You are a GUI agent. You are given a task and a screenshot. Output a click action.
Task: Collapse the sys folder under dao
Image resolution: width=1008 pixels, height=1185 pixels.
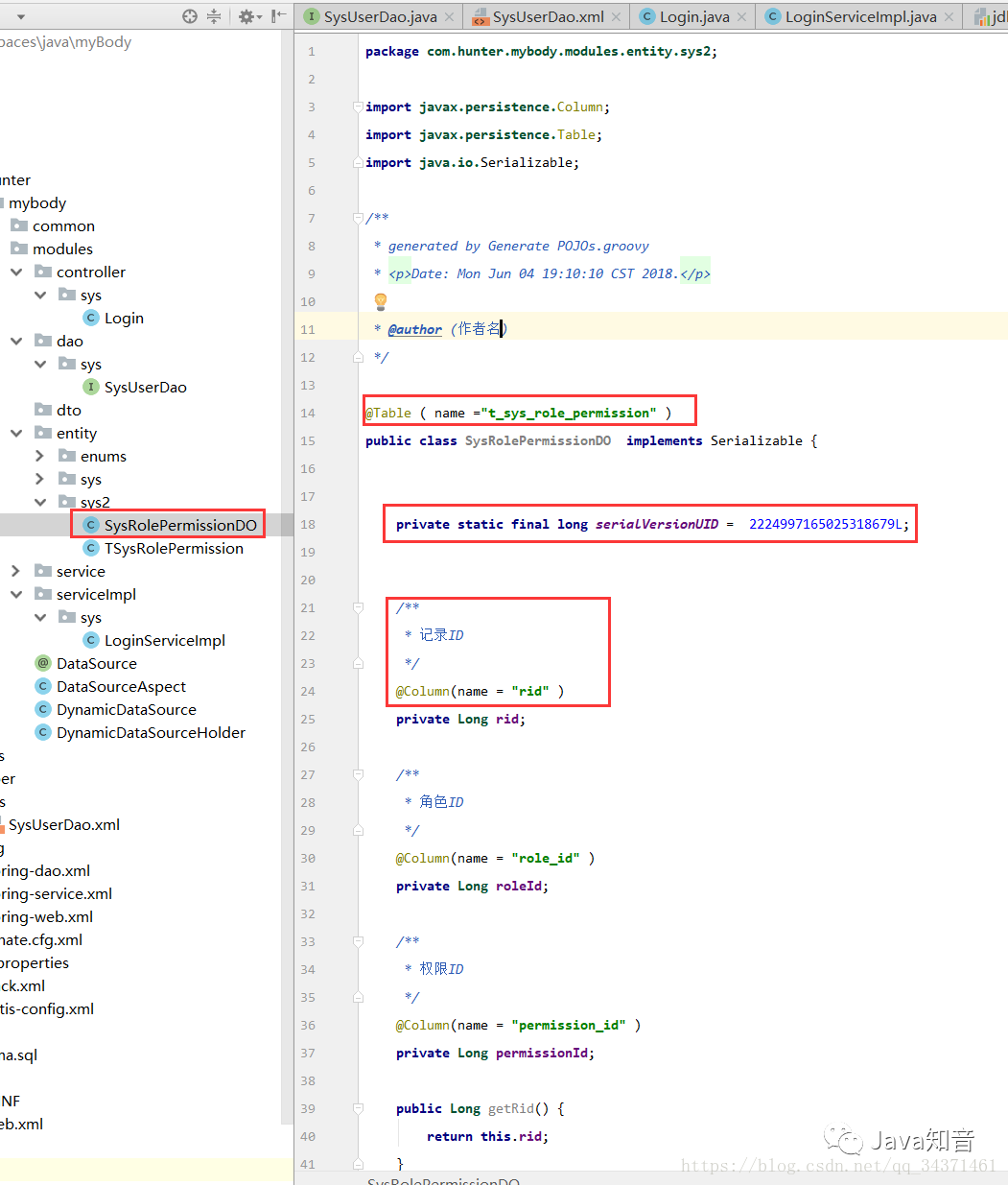coord(40,365)
